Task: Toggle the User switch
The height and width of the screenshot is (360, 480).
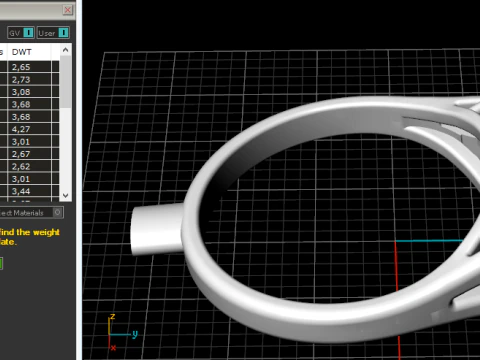Action: tap(53, 33)
